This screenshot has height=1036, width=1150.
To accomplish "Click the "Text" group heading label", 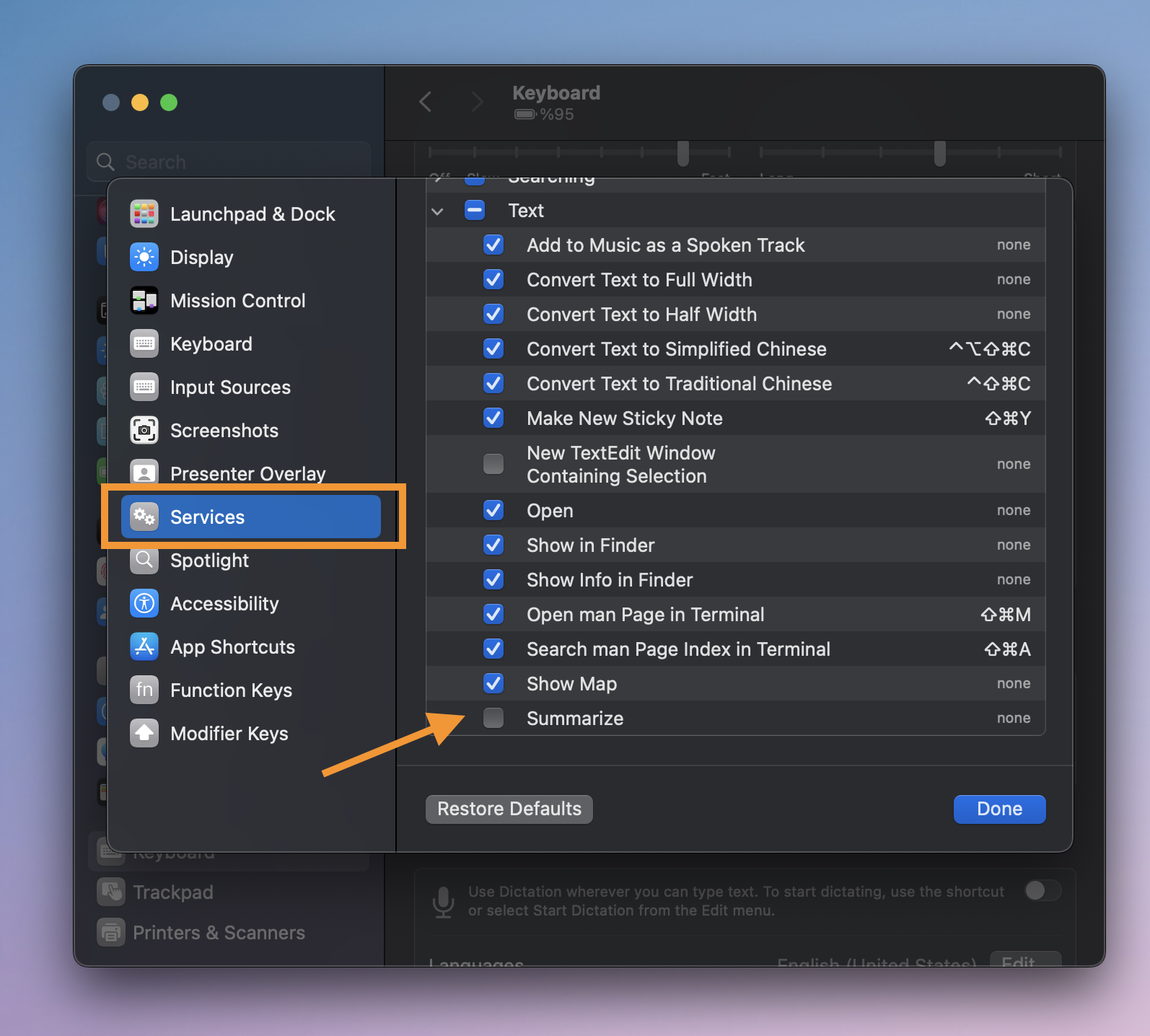I will 526,211.
